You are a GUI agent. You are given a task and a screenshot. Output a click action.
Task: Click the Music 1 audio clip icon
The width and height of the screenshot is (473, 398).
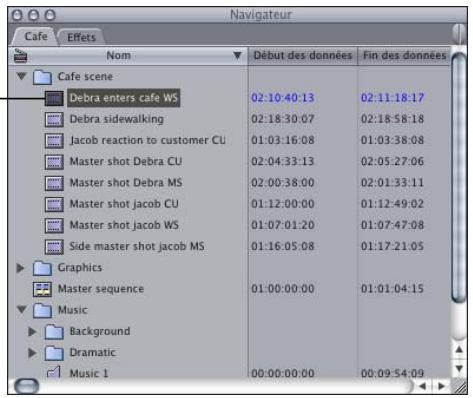click(54, 372)
